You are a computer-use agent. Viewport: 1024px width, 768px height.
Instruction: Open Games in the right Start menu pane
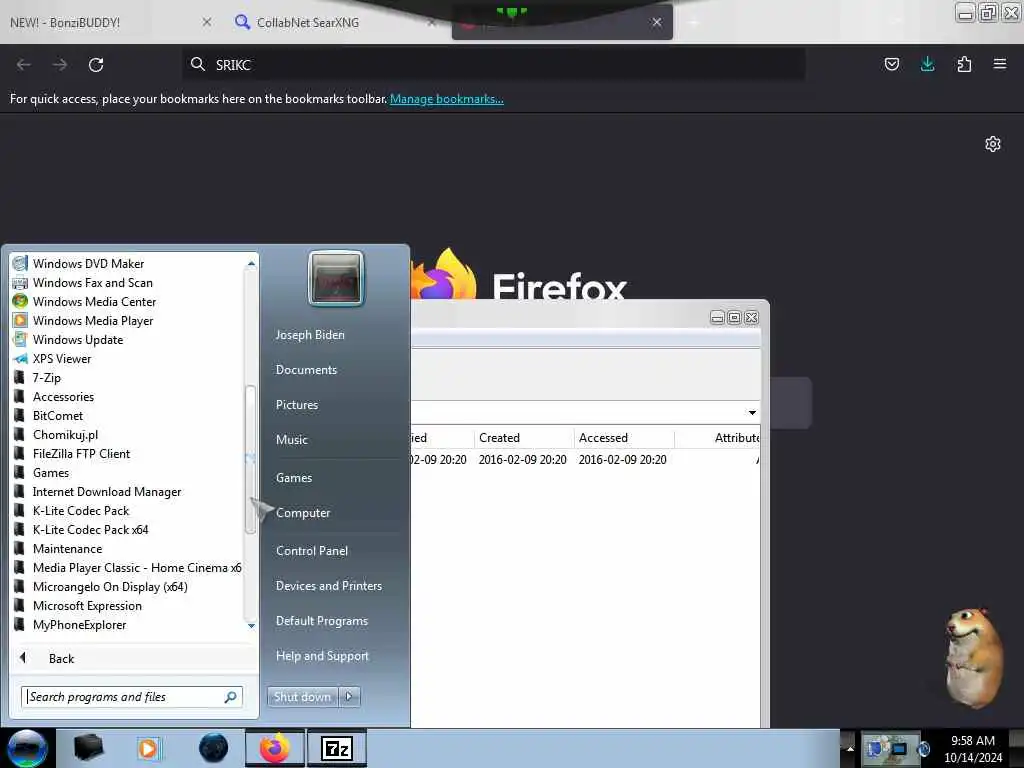pyautogui.click(x=294, y=478)
